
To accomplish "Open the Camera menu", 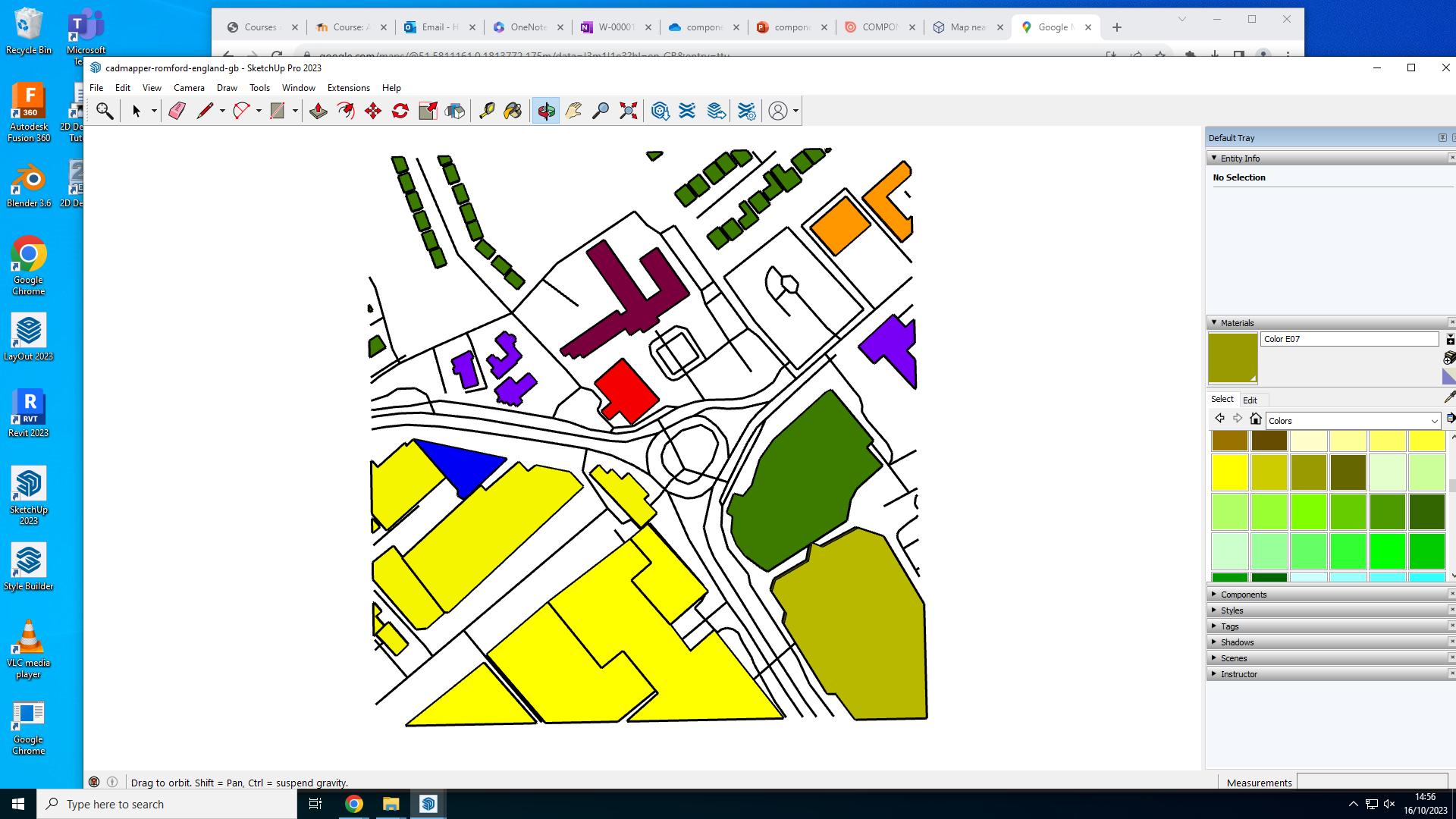I will pos(189,88).
